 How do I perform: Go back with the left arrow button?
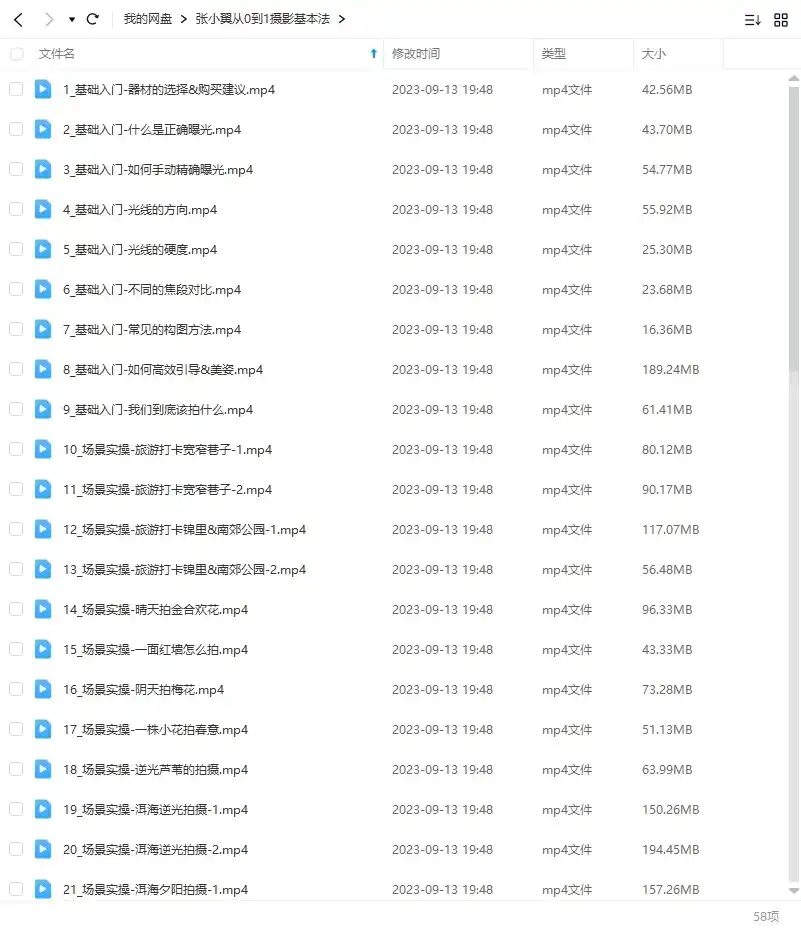coord(18,20)
